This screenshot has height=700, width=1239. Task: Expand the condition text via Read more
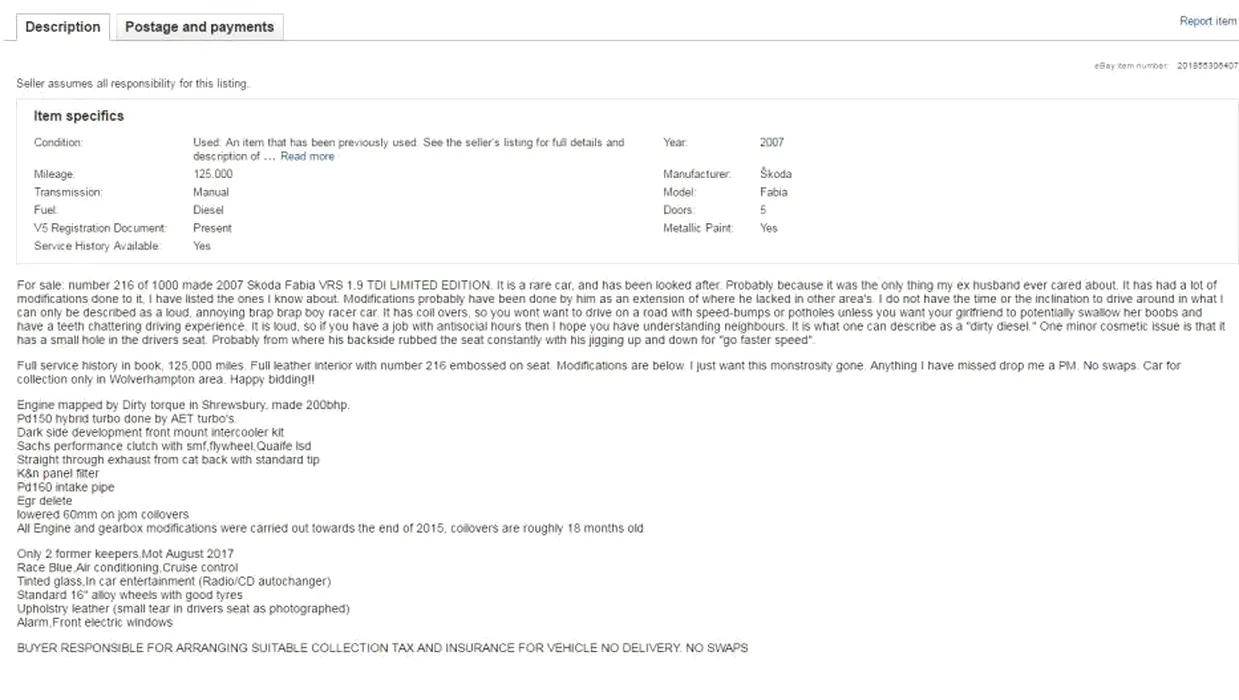(307, 157)
